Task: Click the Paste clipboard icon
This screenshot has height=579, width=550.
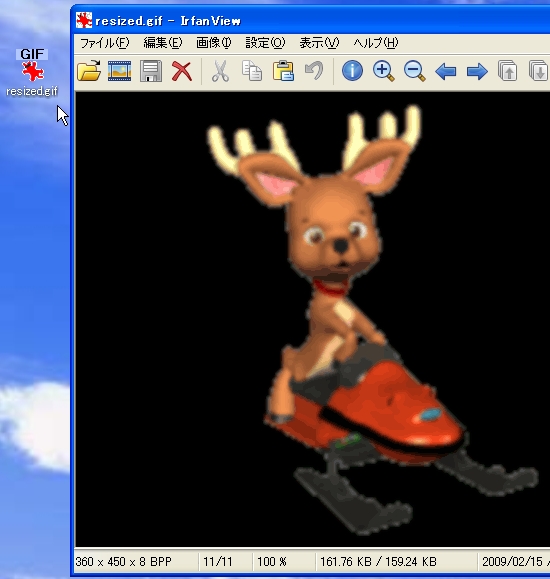Action: (x=283, y=71)
